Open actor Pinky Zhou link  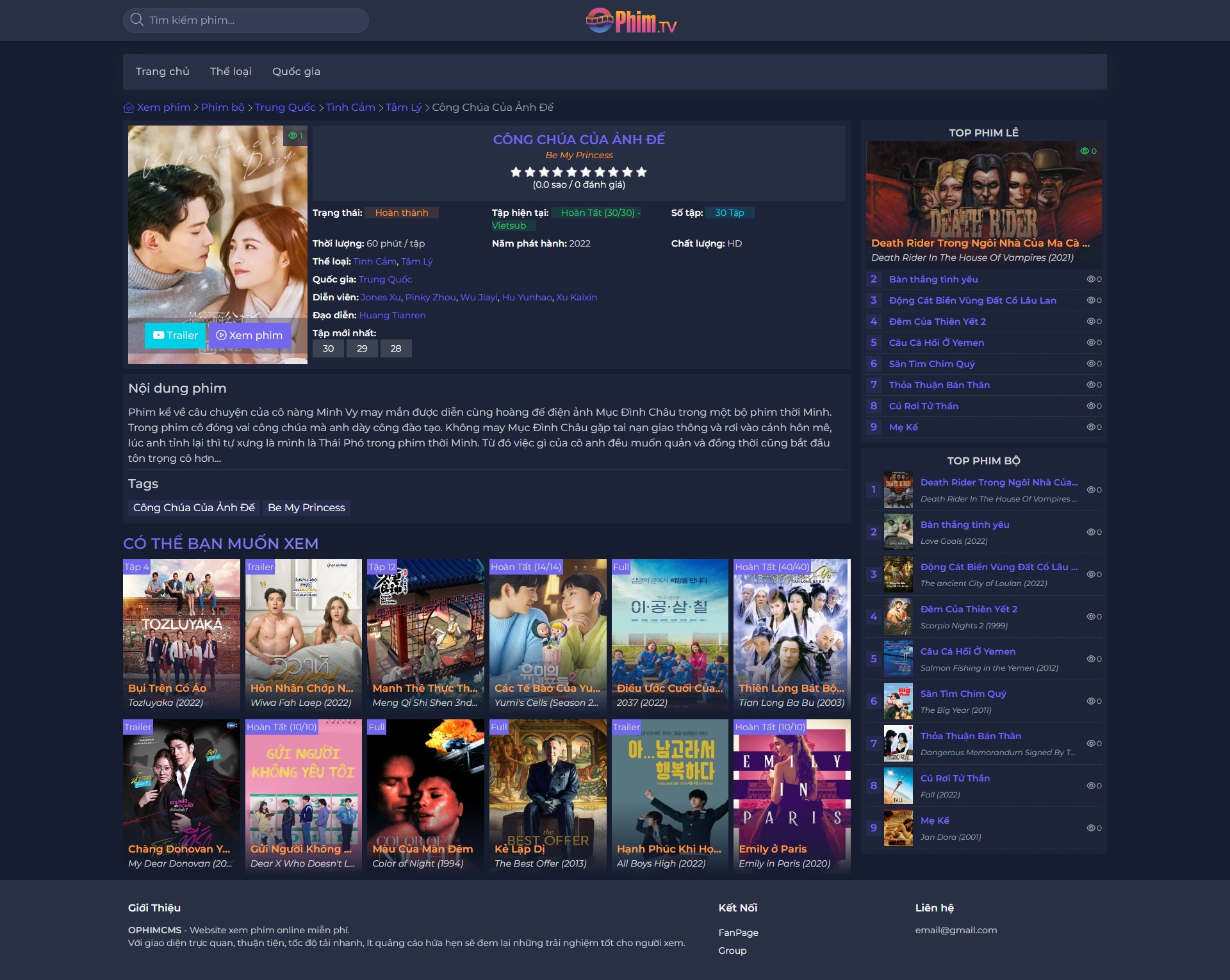point(430,297)
